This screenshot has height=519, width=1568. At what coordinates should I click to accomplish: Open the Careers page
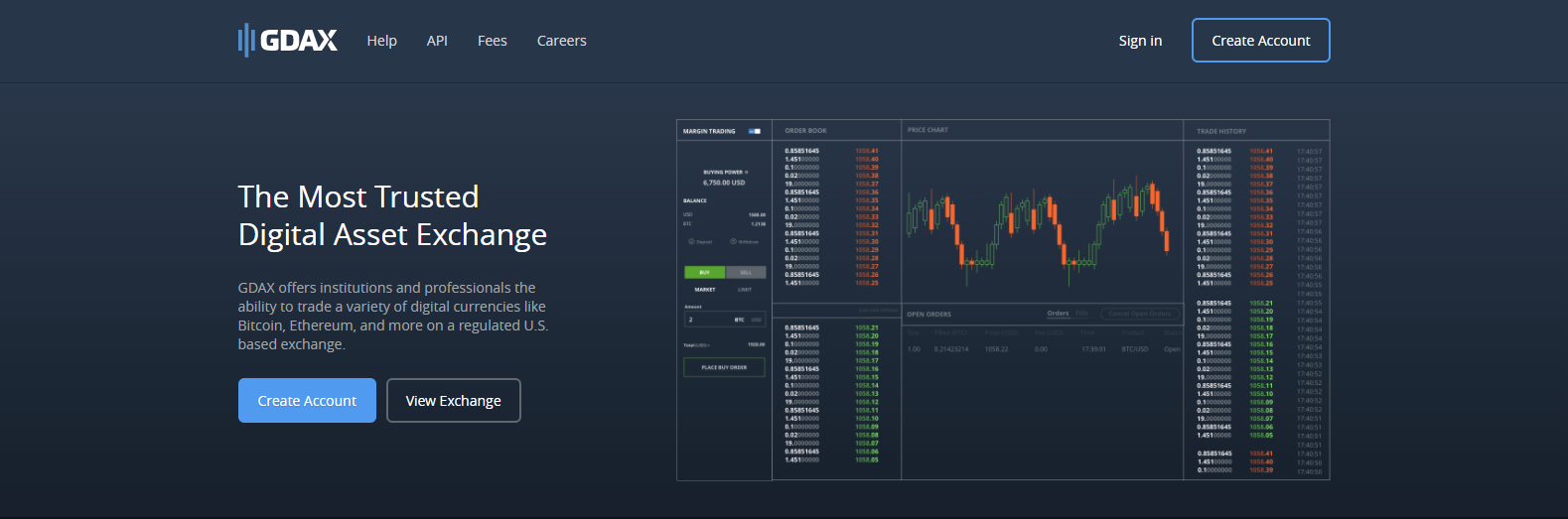click(562, 41)
